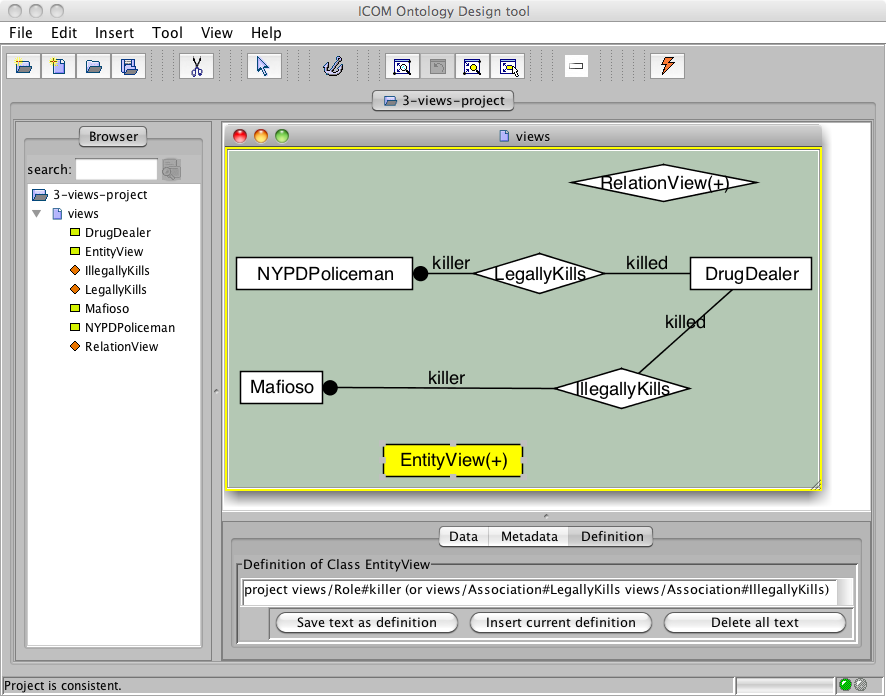The height and width of the screenshot is (697, 886).
Task: Click the small white rectangle toolbar button
Action: pyautogui.click(x=576, y=66)
